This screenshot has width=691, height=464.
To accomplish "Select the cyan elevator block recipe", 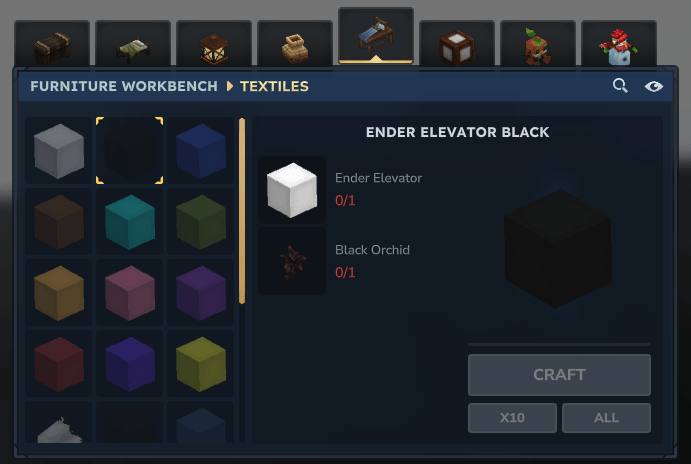I will [130, 222].
